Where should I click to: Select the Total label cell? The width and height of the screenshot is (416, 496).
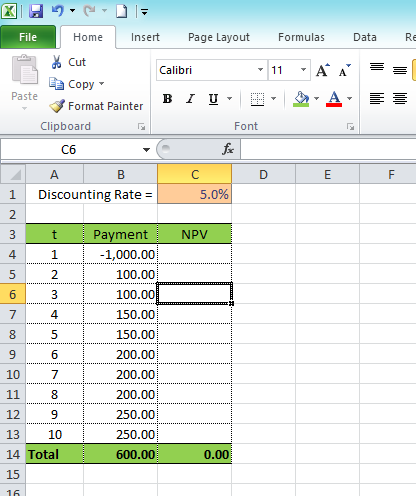[55, 454]
